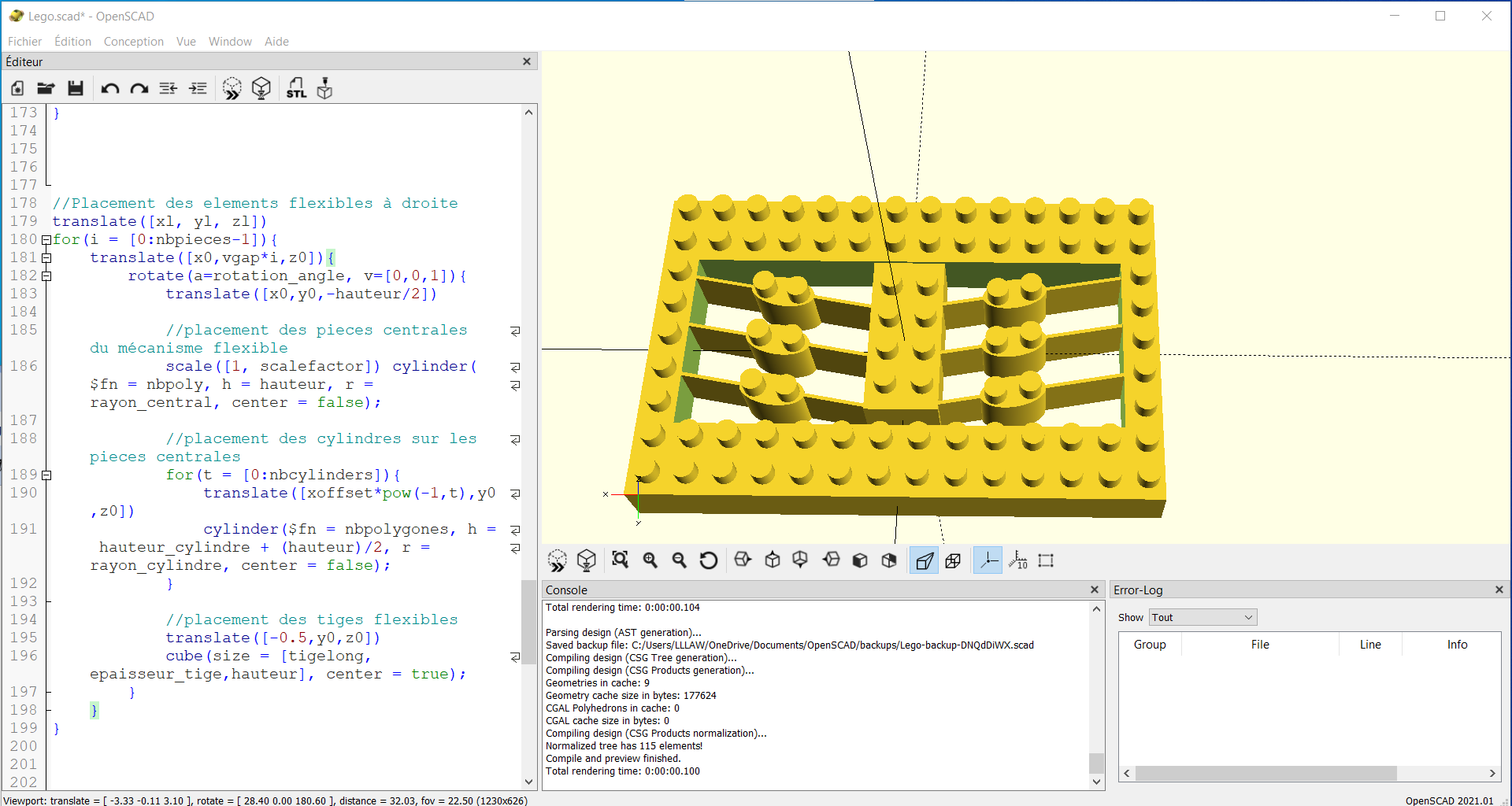The width and height of the screenshot is (1512, 806).
Task: Sort Error-Log by File column
Action: 1260,645
